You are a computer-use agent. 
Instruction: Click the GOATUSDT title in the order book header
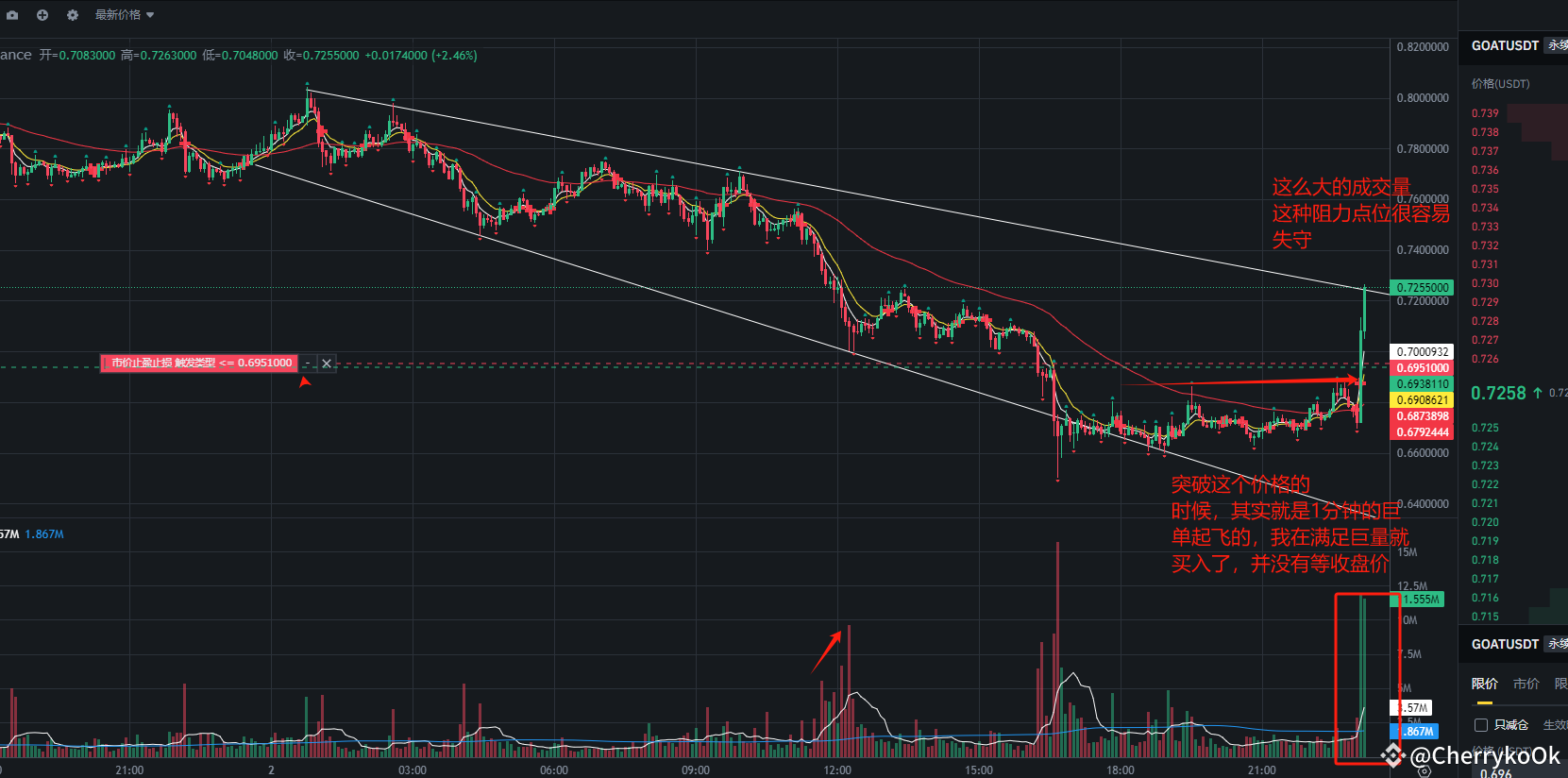(1505, 45)
